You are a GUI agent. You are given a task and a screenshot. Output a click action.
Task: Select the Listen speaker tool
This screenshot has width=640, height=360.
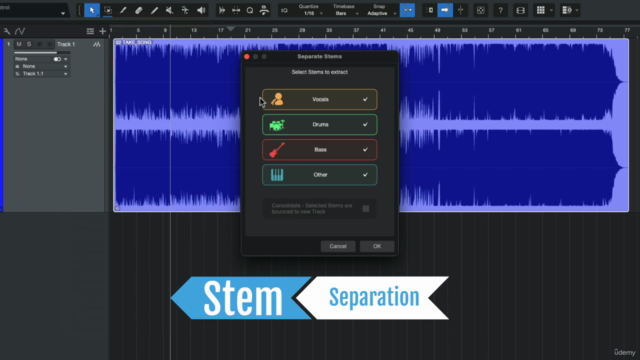click(201, 10)
